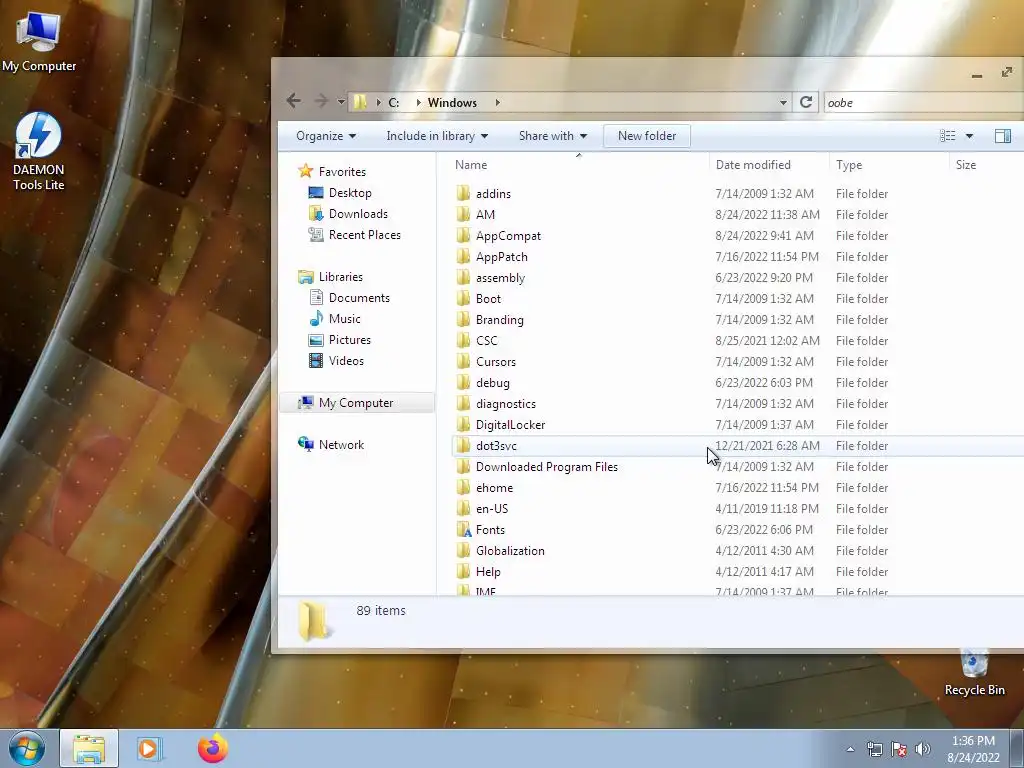Screen dimensions: 1024x768
Task: Select the AM folder icon
Action: 463,214
